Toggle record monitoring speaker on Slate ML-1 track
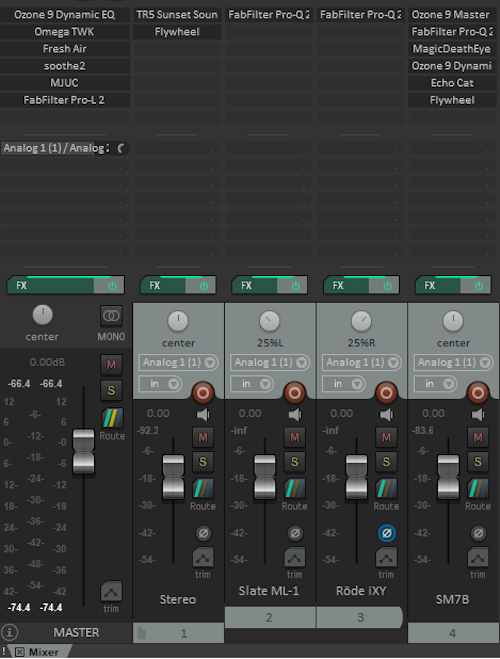This screenshot has width=500, height=659. [x=295, y=415]
